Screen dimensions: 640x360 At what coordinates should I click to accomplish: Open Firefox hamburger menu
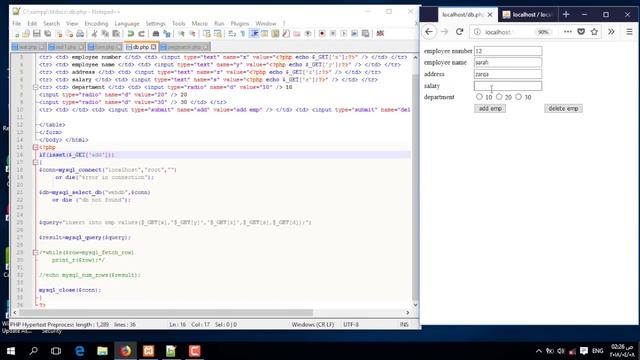pos(629,32)
